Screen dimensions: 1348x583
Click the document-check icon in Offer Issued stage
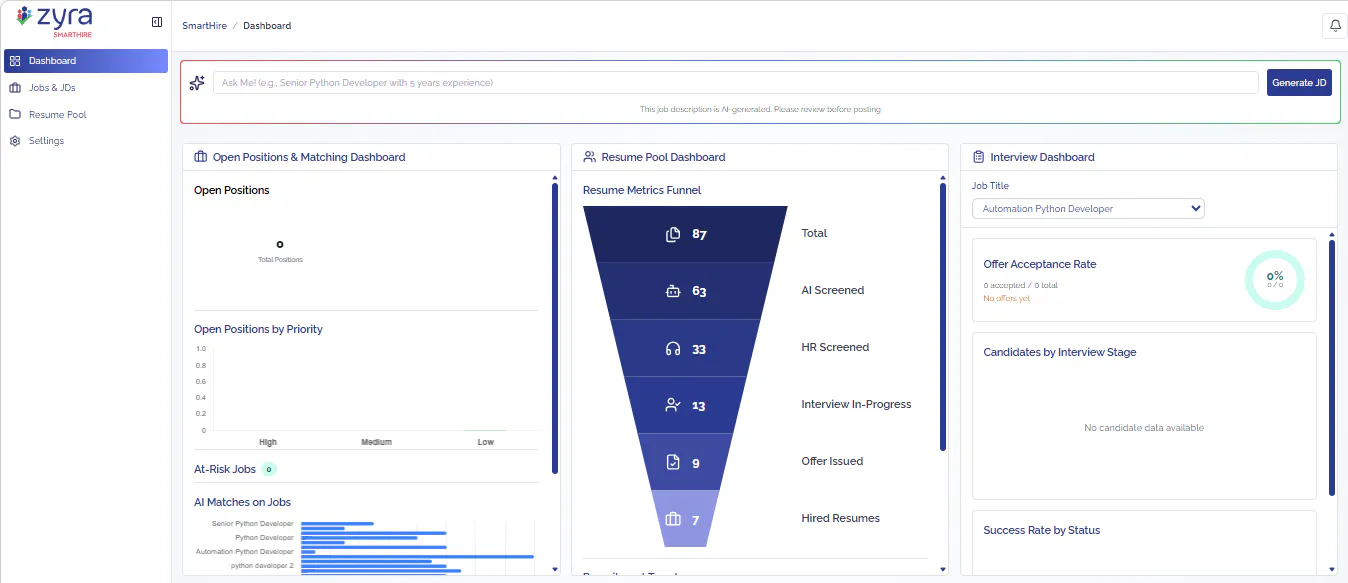click(x=673, y=463)
